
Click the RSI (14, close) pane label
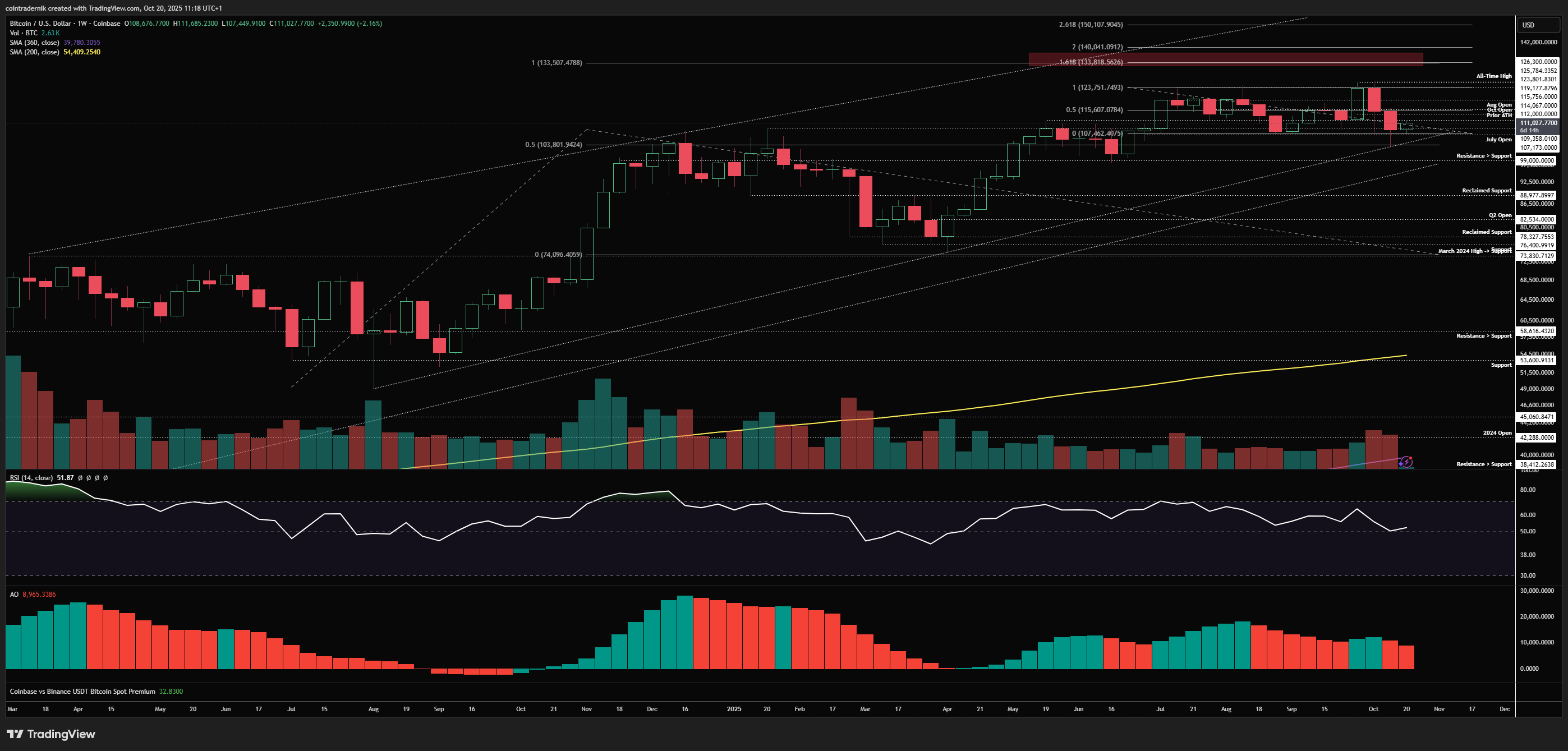pyautogui.click(x=31, y=478)
